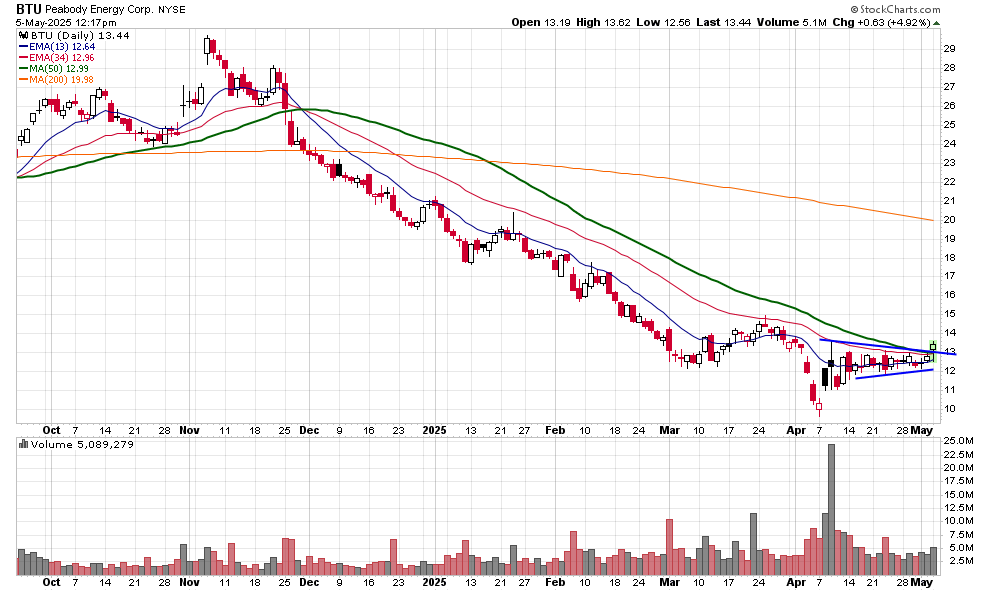The width and height of the screenshot is (990, 591).
Task: Click the April low candlestick near 10
Action: pyautogui.click(x=818, y=405)
